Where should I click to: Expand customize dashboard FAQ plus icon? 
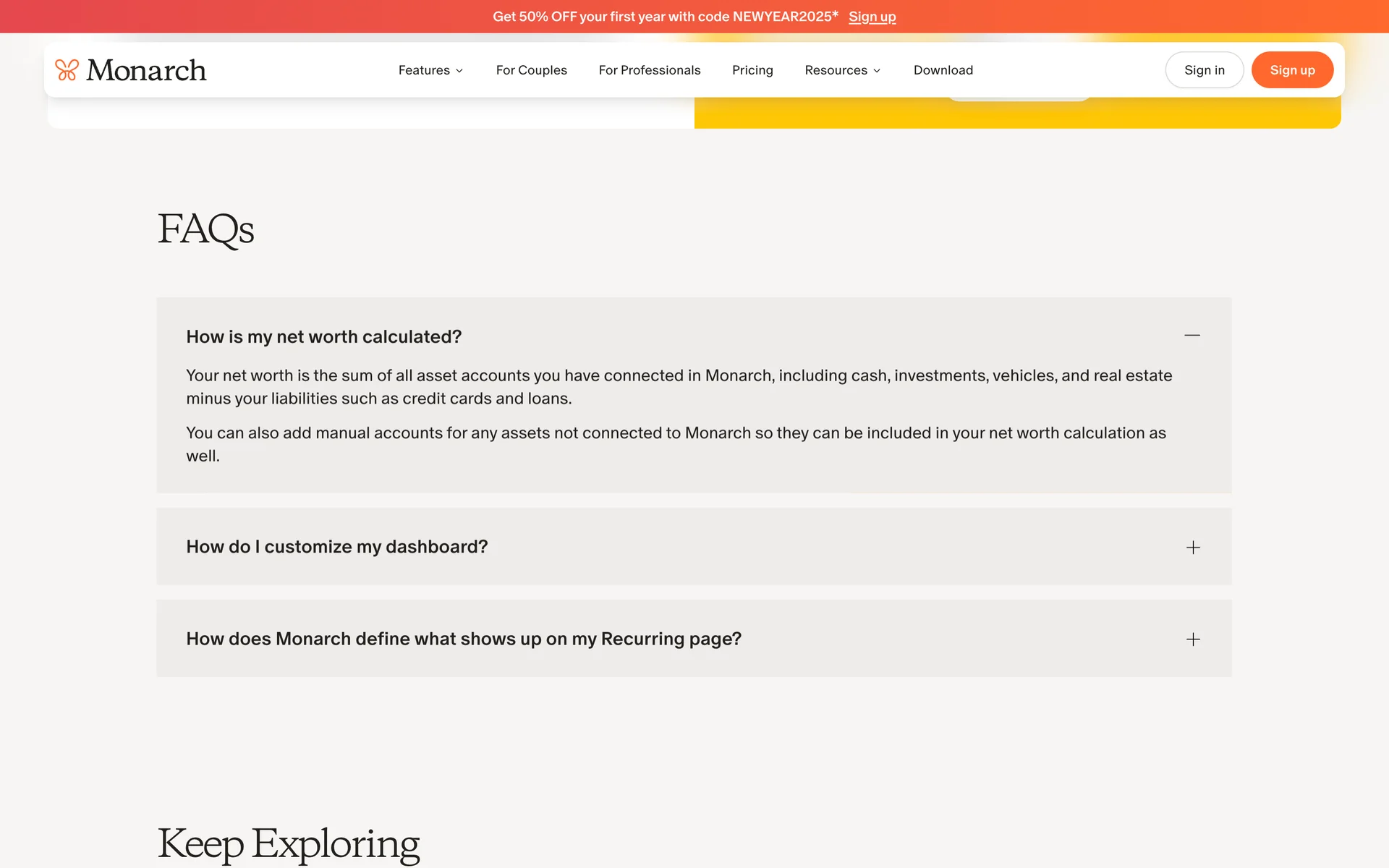point(1193,548)
